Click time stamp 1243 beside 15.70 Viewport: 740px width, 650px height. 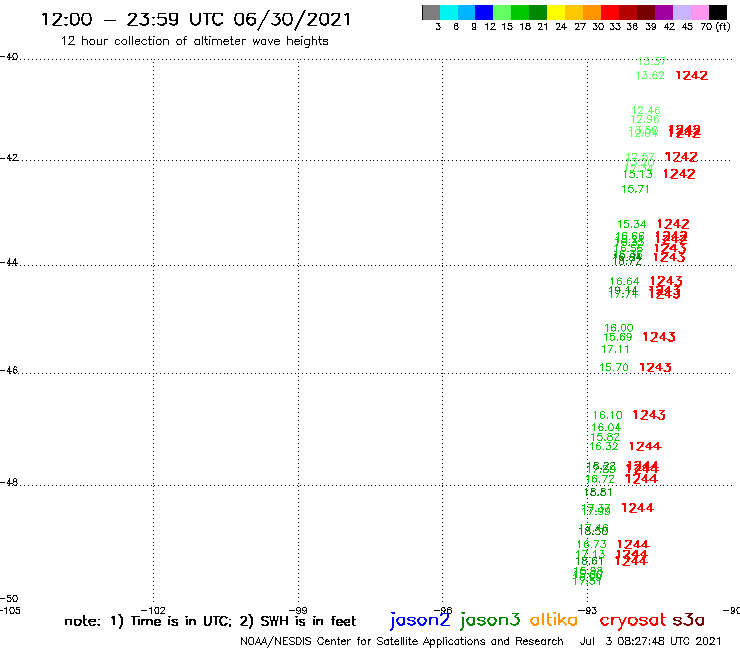(655, 367)
